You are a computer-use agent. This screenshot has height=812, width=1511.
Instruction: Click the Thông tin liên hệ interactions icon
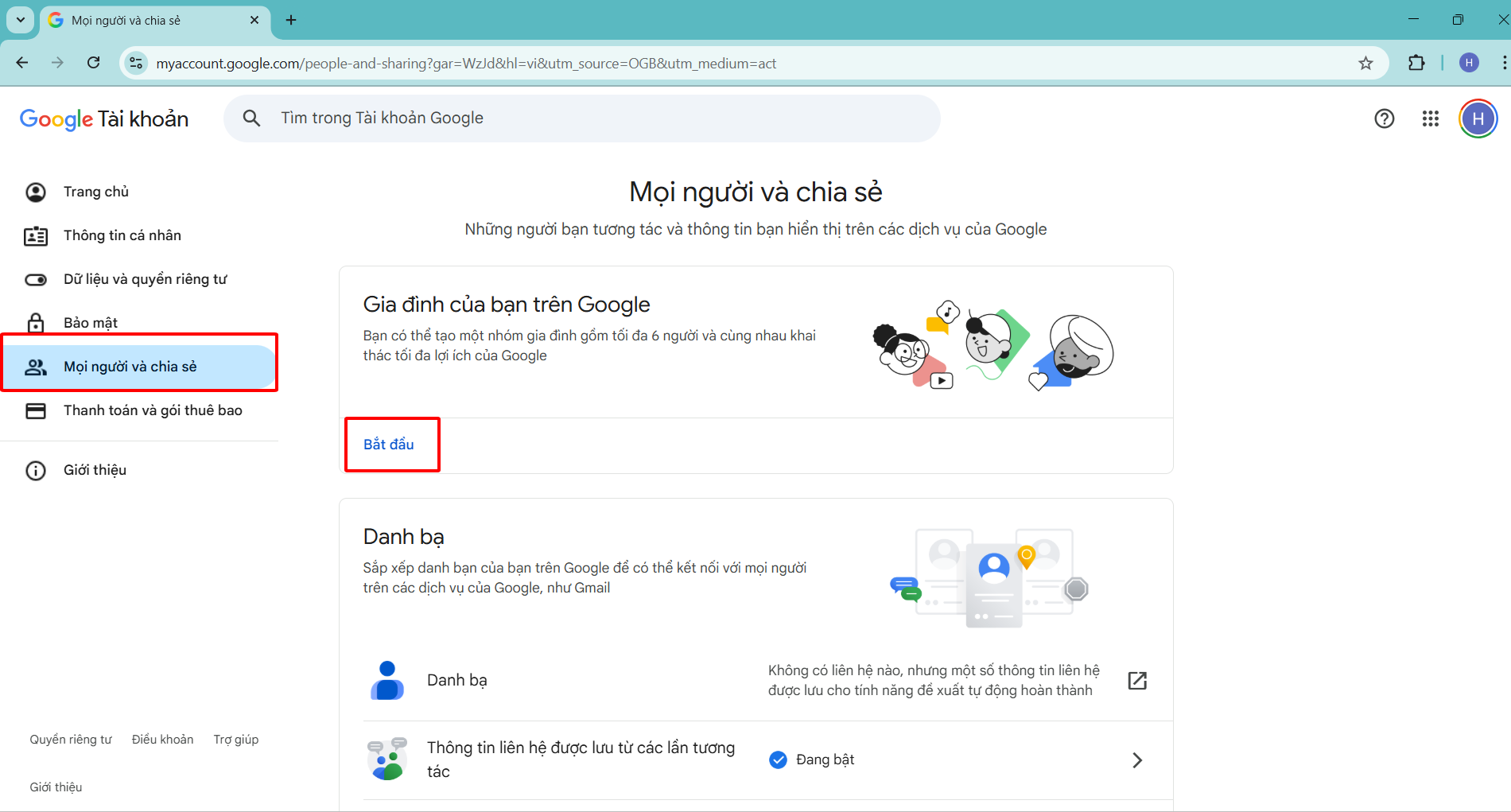pos(387,759)
